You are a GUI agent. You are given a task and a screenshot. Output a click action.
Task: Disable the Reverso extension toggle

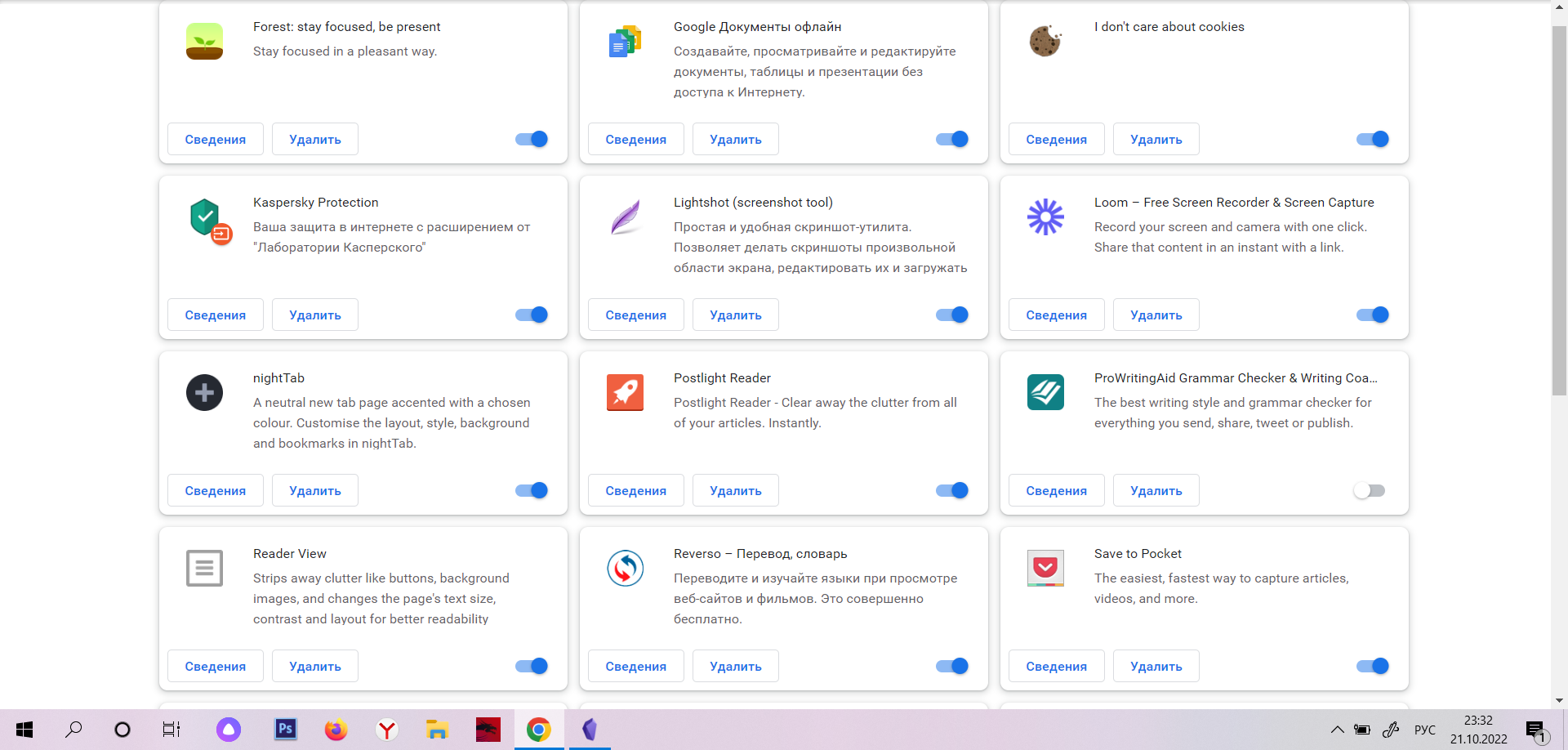952,666
